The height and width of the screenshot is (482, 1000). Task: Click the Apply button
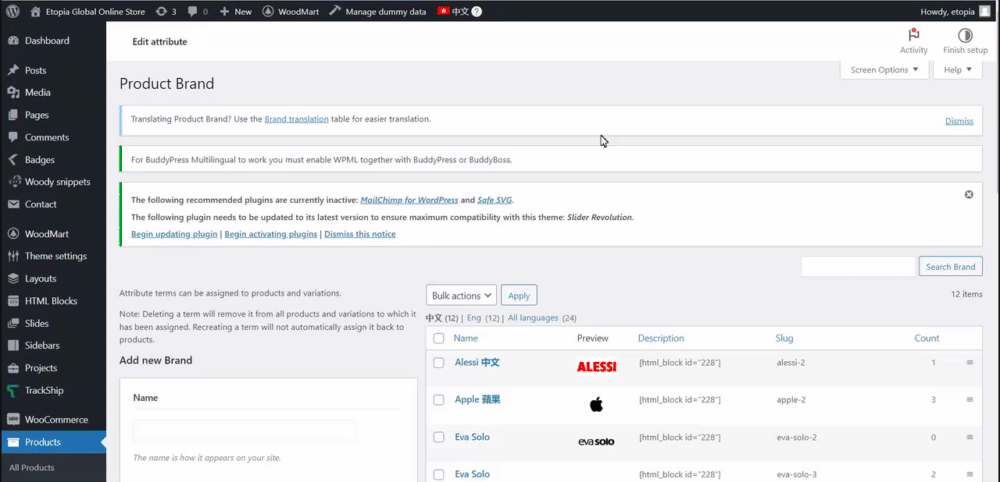click(519, 296)
